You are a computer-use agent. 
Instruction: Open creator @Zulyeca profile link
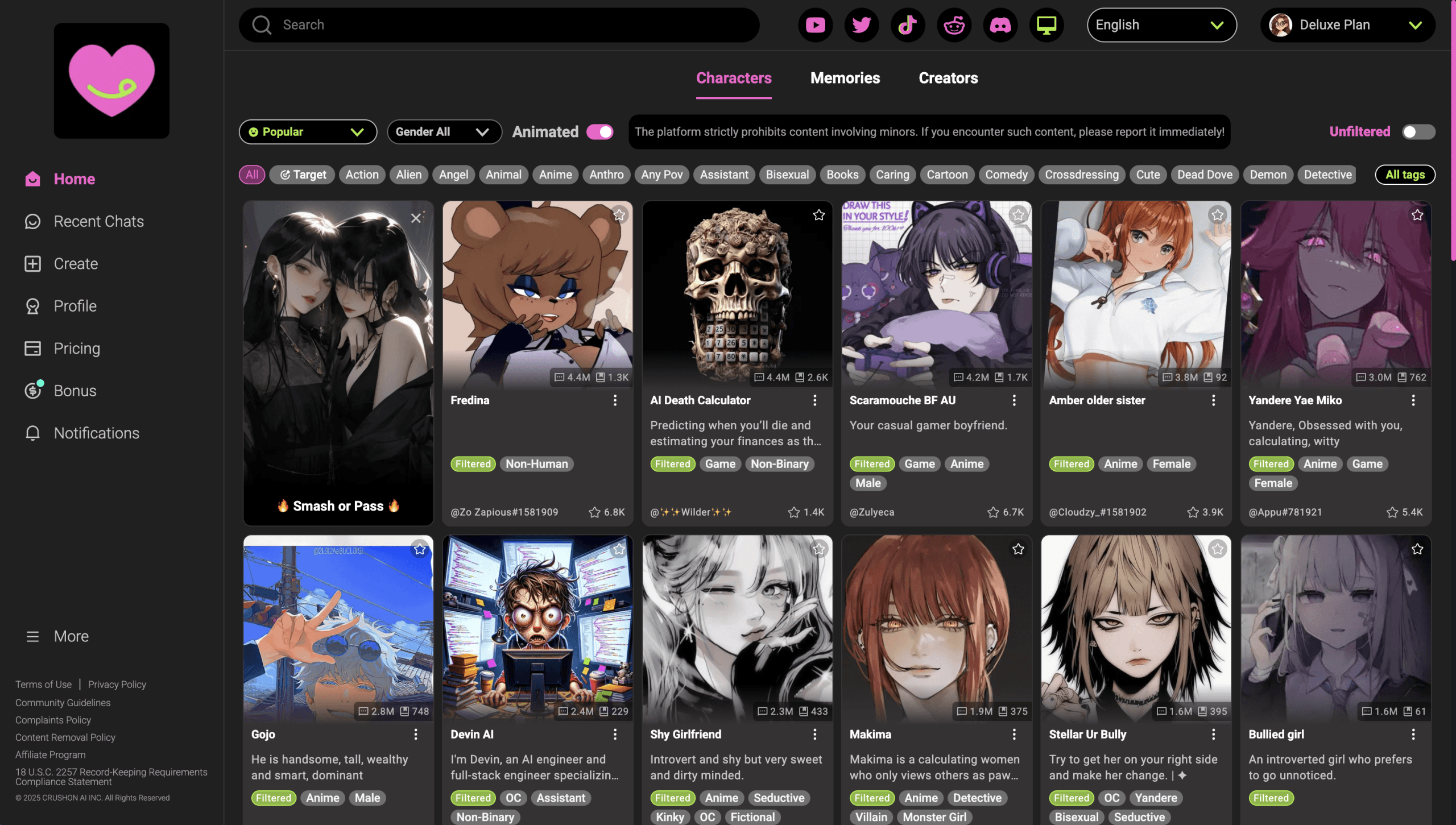click(872, 512)
